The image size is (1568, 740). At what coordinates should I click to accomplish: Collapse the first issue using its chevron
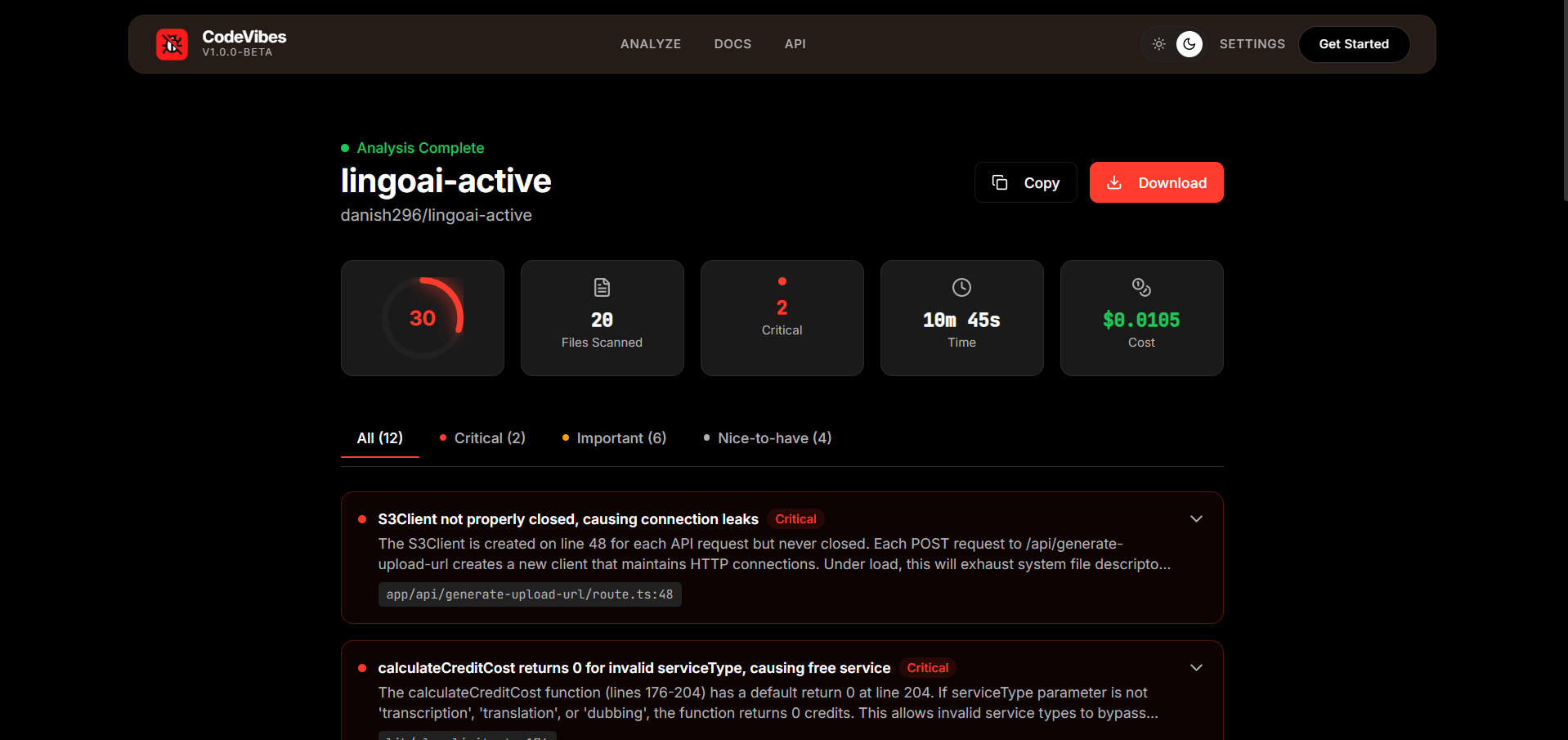pyautogui.click(x=1196, y=518)
